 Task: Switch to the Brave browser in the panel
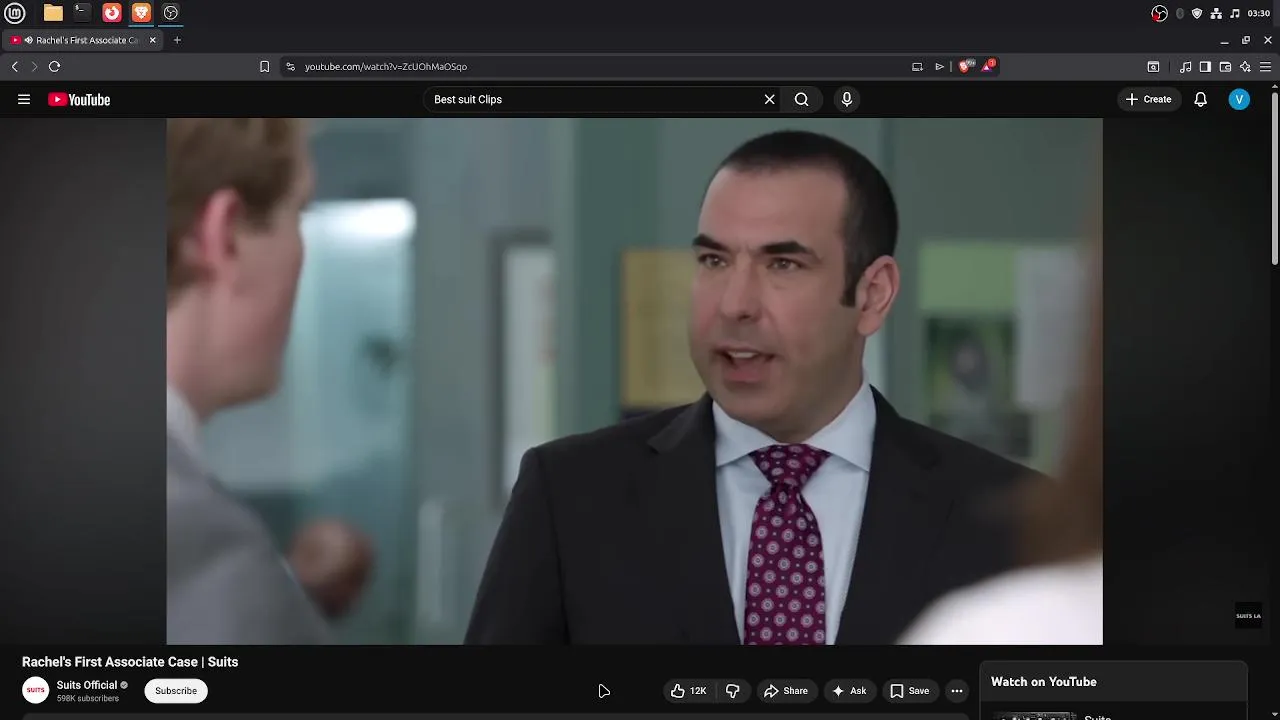point(141,13)
